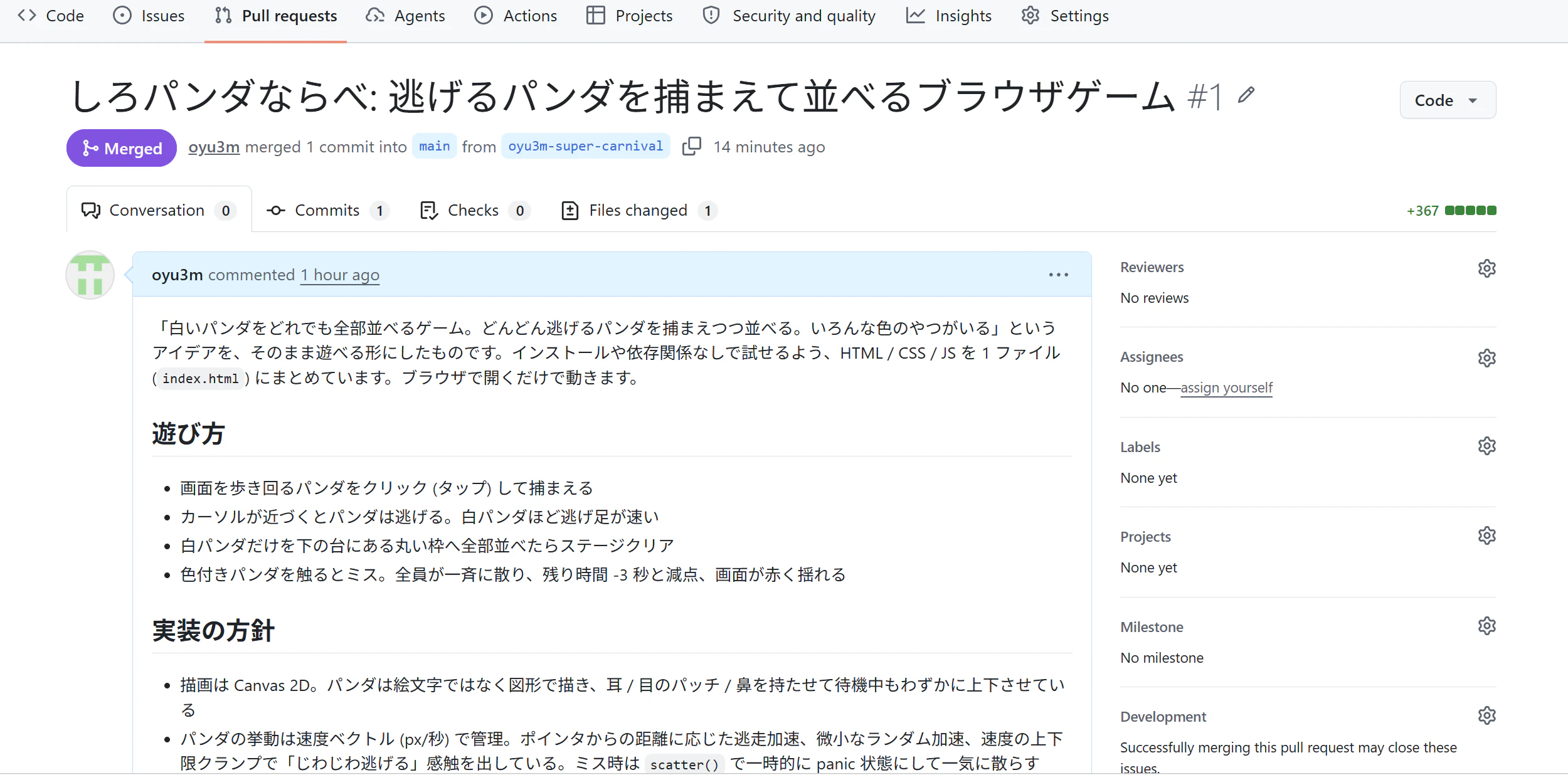Screen dimensions: 1568x775
Task: Click the scatter() inline code text
Action: [685, 764]
